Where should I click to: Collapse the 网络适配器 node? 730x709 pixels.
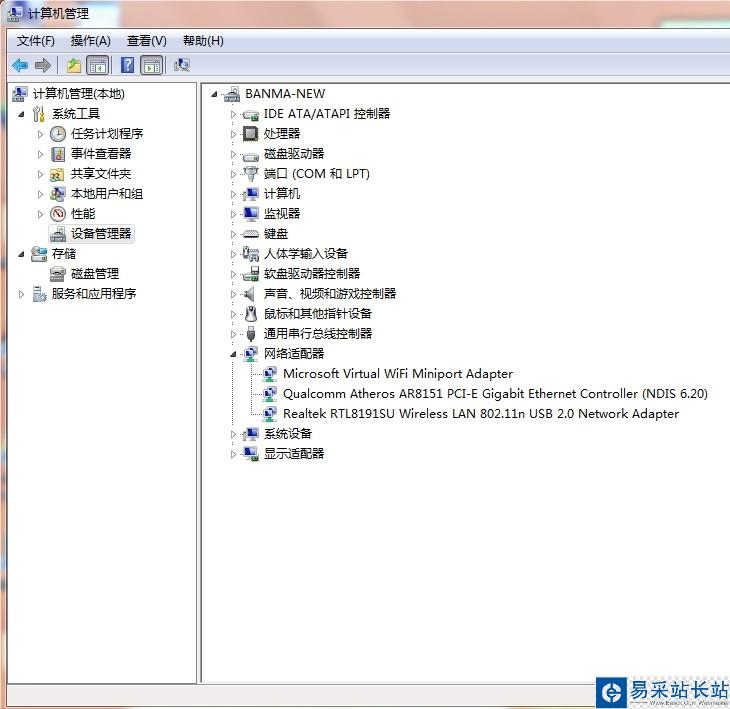(233, 355)
